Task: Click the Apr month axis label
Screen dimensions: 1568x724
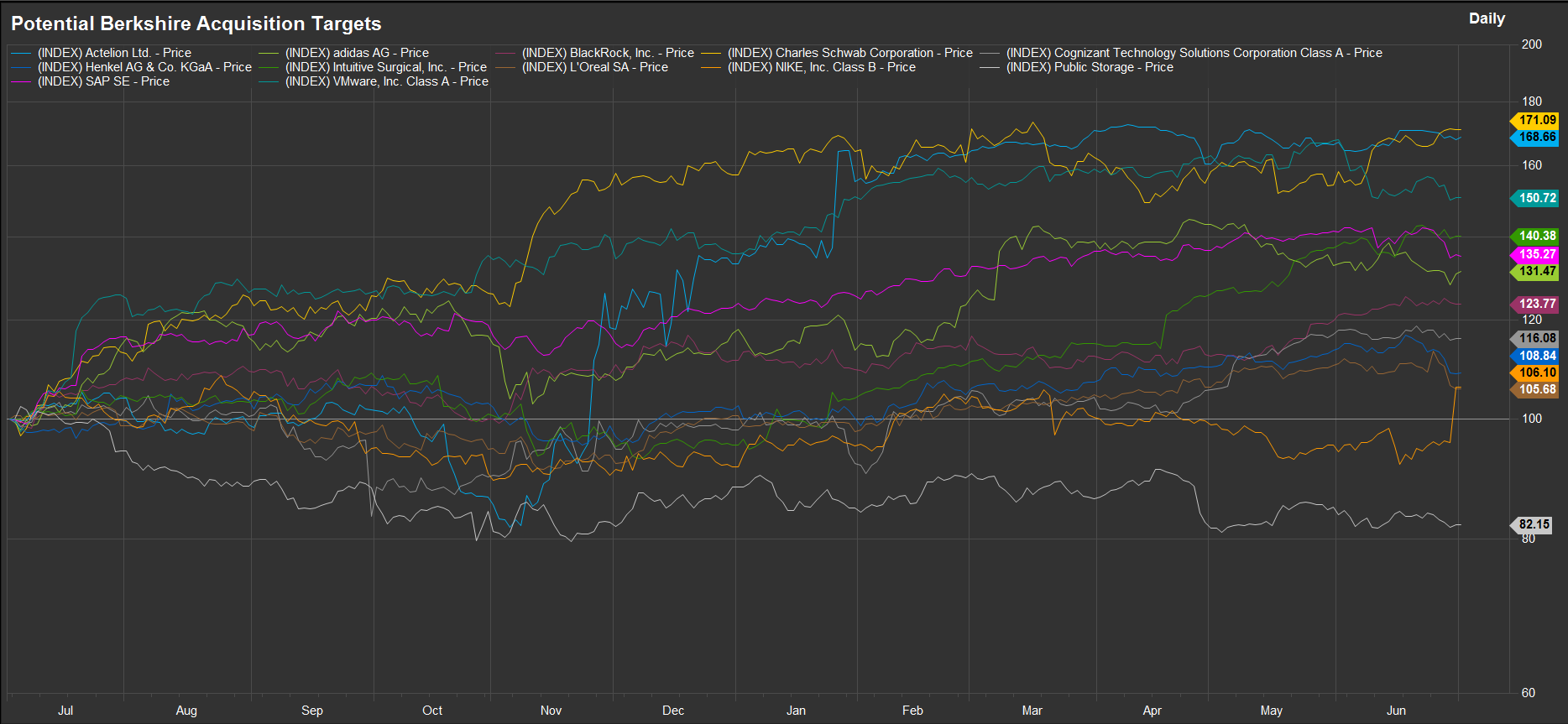Action: [x=1152, y=711]
